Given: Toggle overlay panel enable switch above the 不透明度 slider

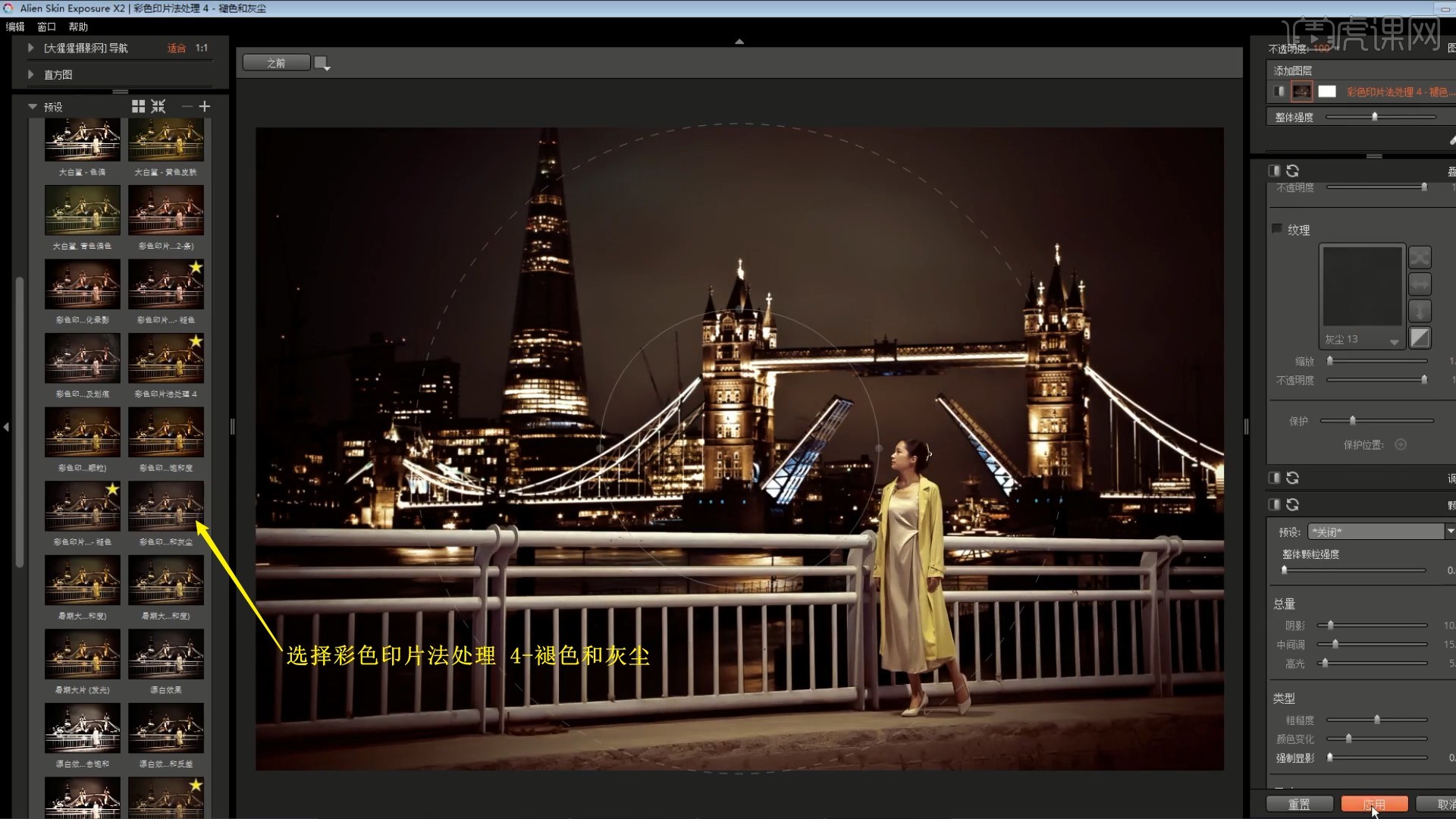Looking at the screenshot, I should point(1275,171).
